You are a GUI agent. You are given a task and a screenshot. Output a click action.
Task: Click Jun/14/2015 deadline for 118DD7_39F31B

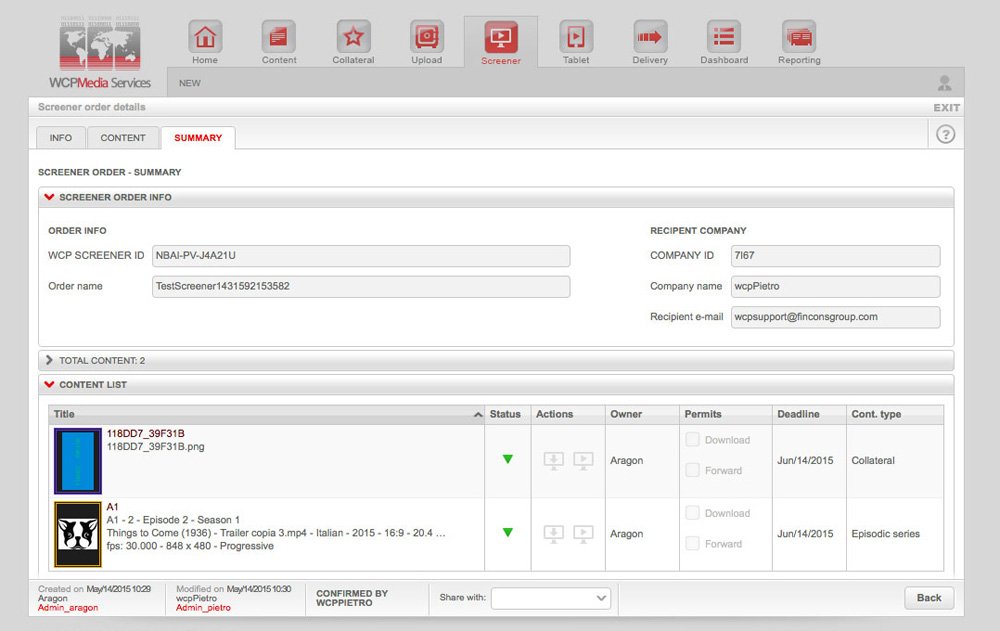click(x=805, y=461)
